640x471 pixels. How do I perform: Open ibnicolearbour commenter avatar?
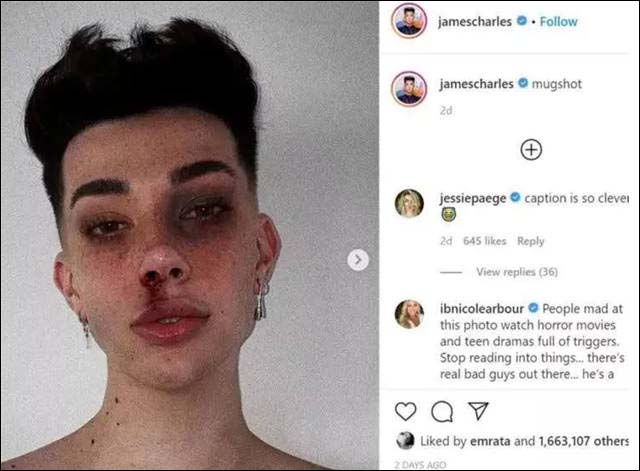(409, 314)
